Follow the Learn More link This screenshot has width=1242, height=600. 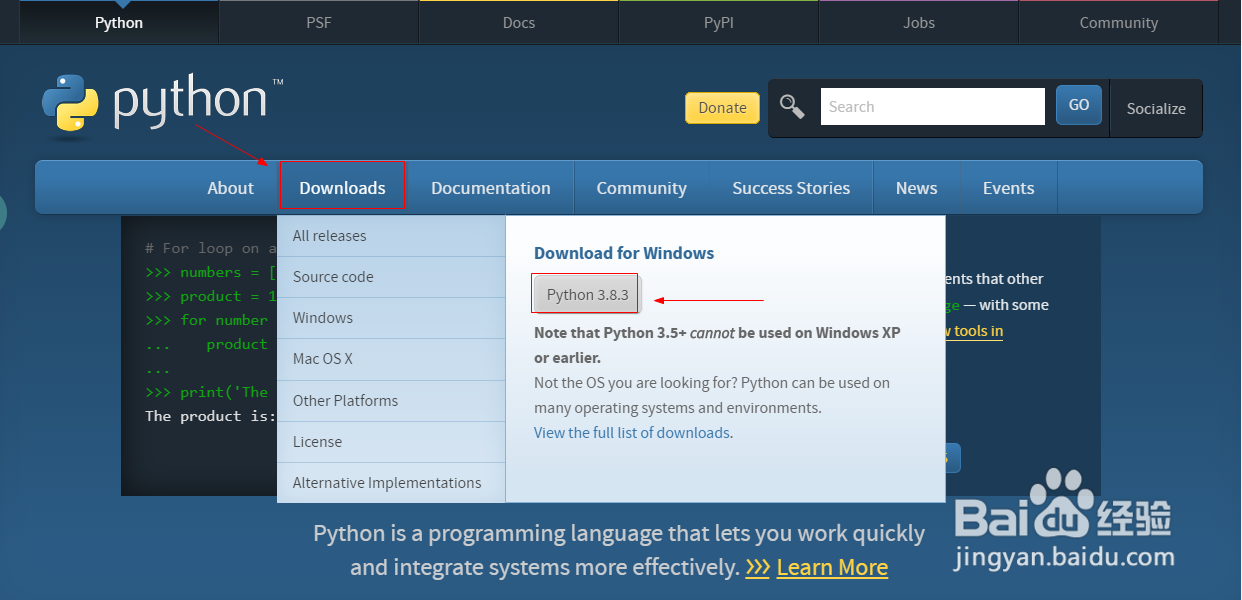tap(832, 567)
